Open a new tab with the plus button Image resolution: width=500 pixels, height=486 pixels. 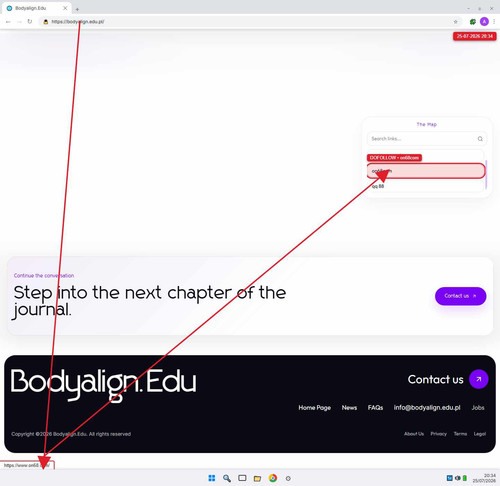[77, 9]
